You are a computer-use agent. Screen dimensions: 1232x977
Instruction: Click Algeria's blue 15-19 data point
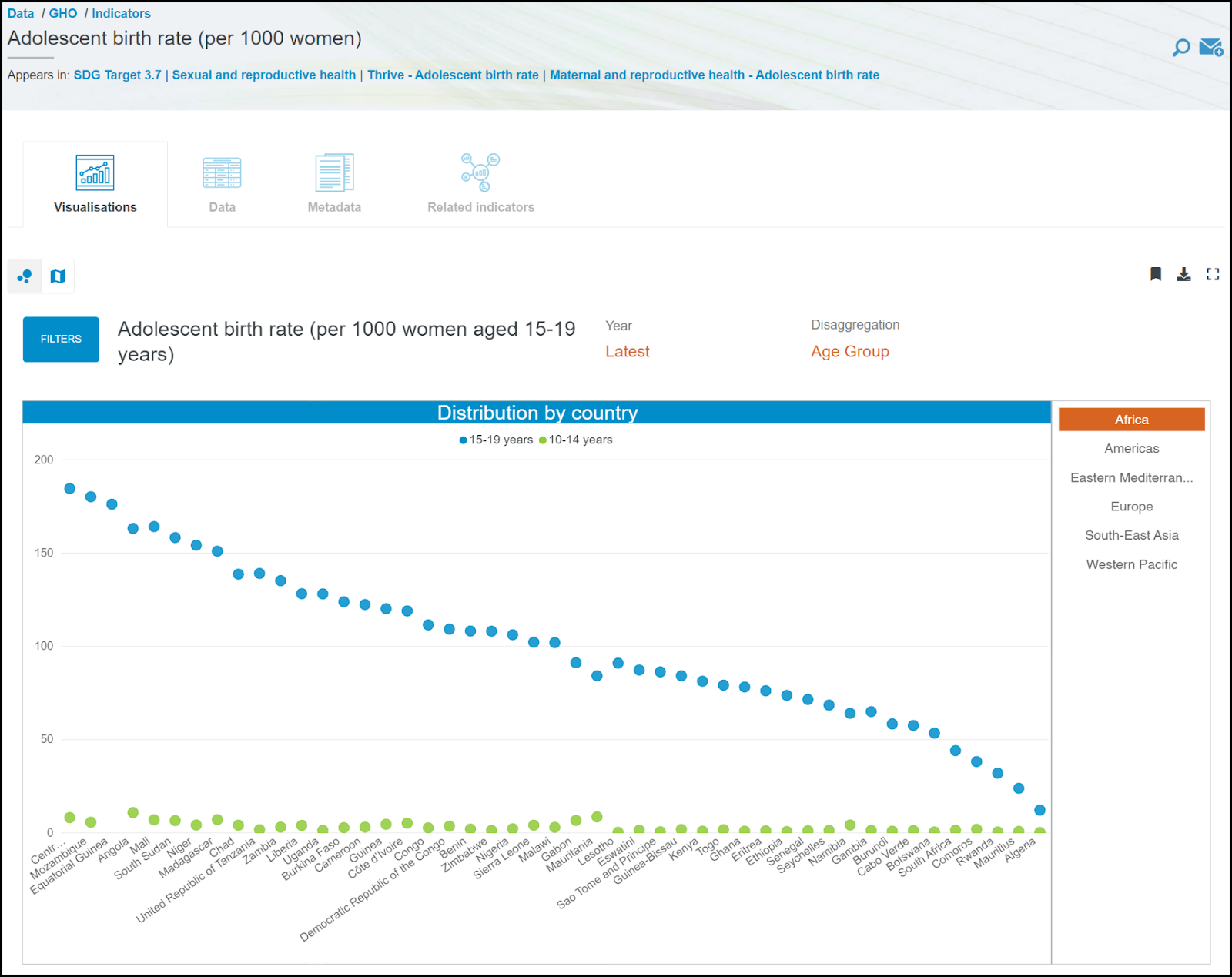tap(1039, 810)
